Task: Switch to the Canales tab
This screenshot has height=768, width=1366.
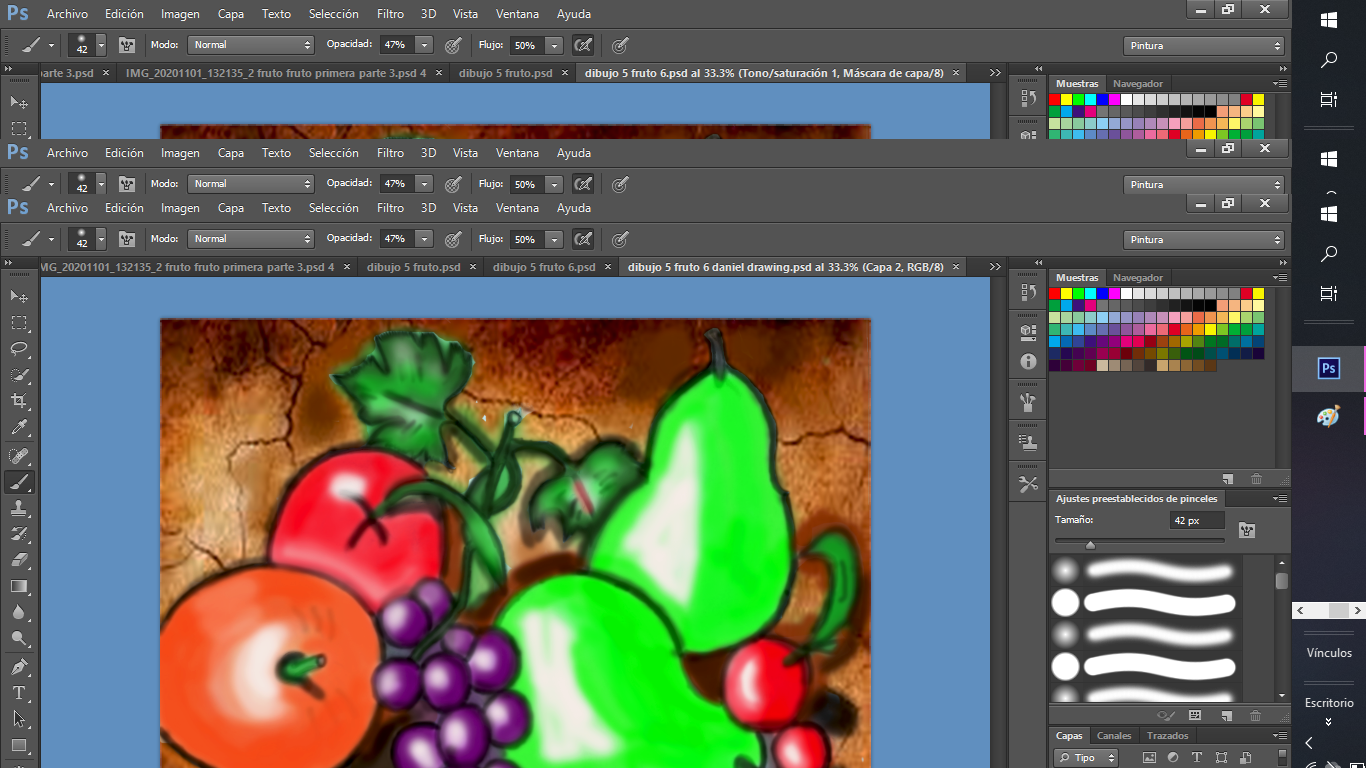Action: 1114,736
